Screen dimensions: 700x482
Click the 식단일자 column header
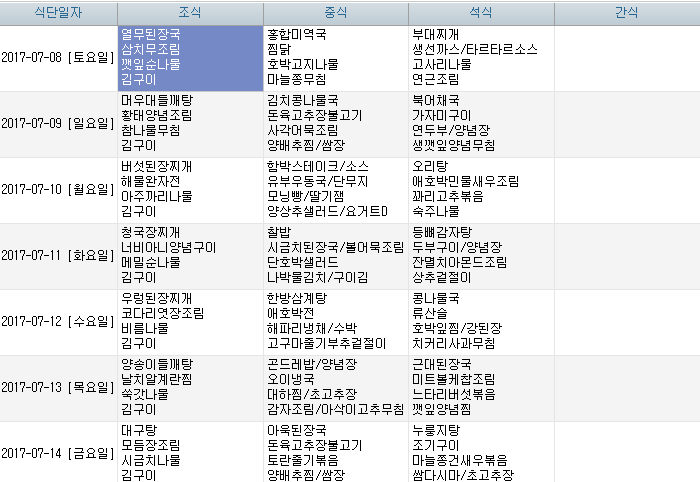[x=58, y=13]
